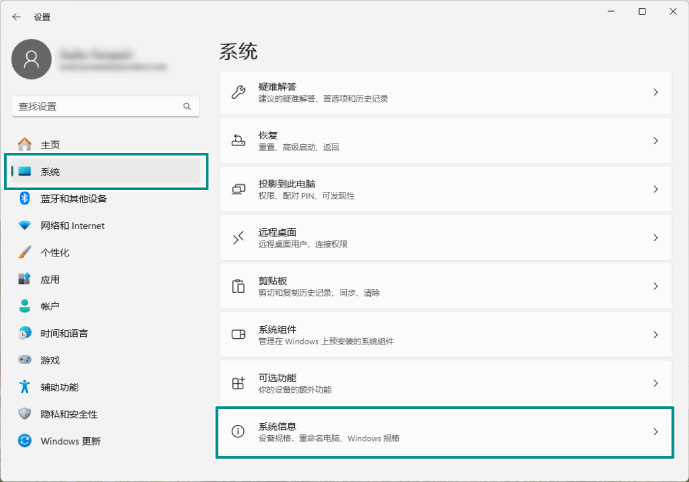This screenshot has height=482, width=689.
Task: Expand the 远程桌面 row chevron
Action: [x=655, y=238]
